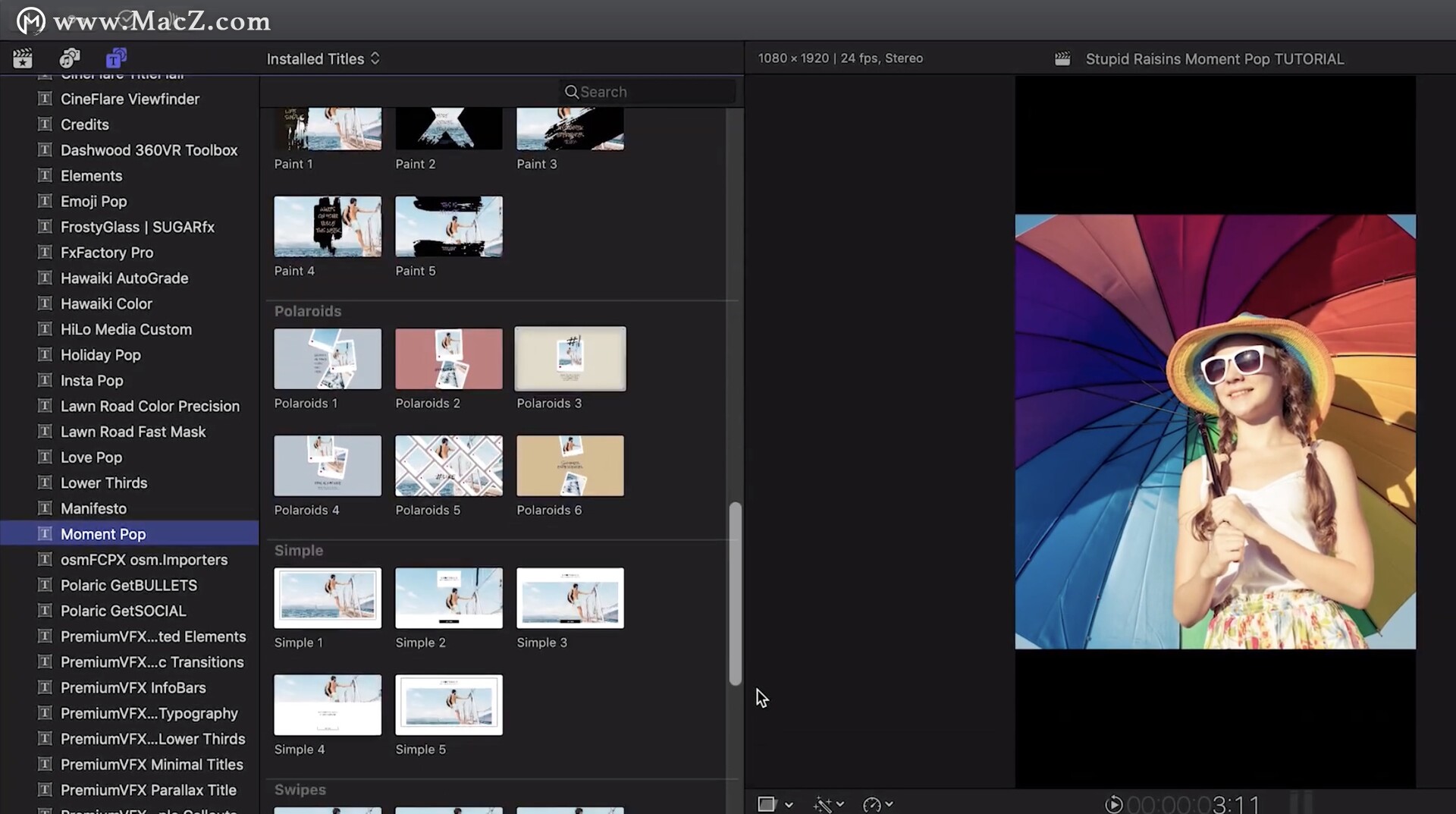Click the Swipes section header

[x=300, y=790]
